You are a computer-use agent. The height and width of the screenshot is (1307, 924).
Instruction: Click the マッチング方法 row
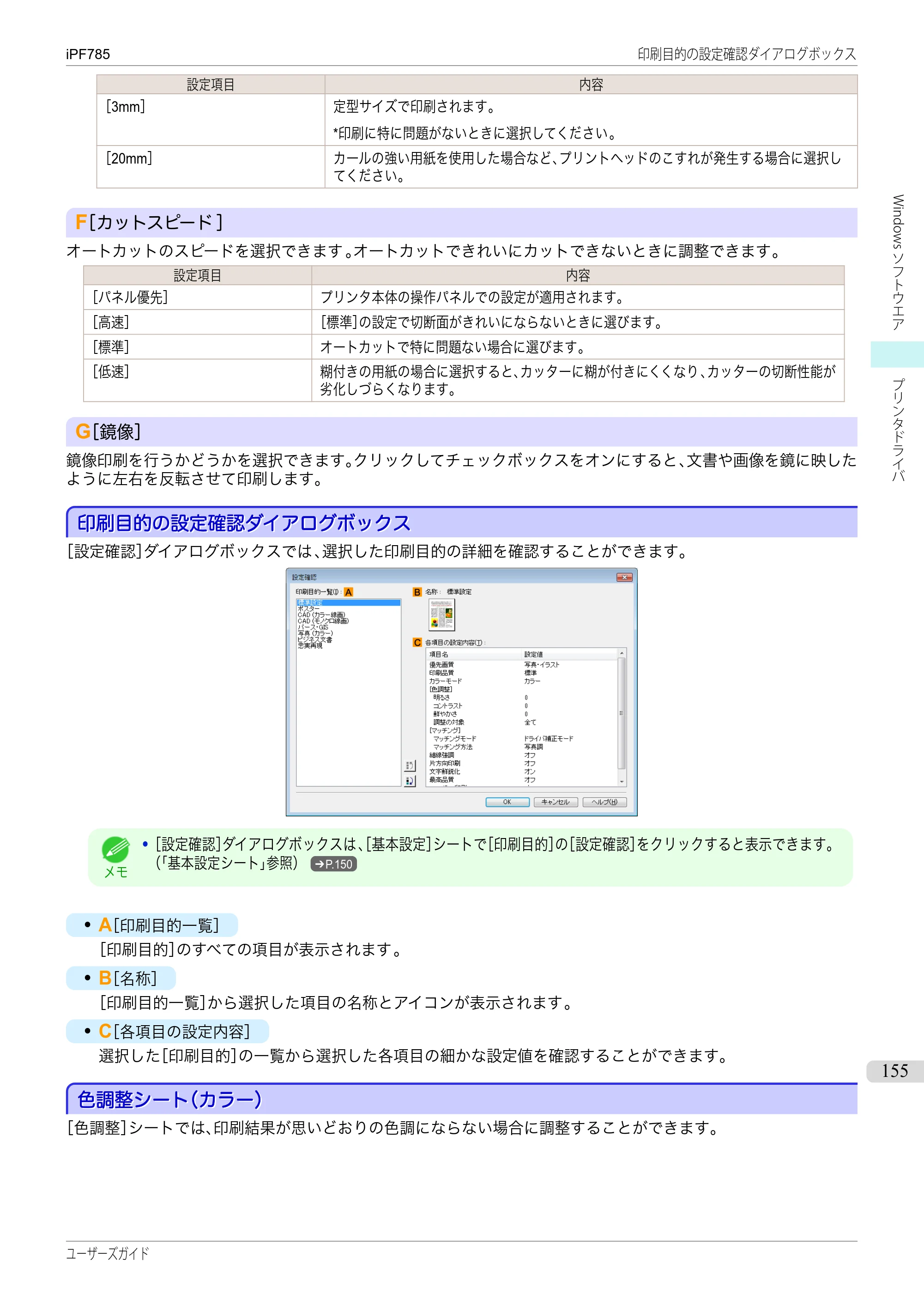point(522,747)
